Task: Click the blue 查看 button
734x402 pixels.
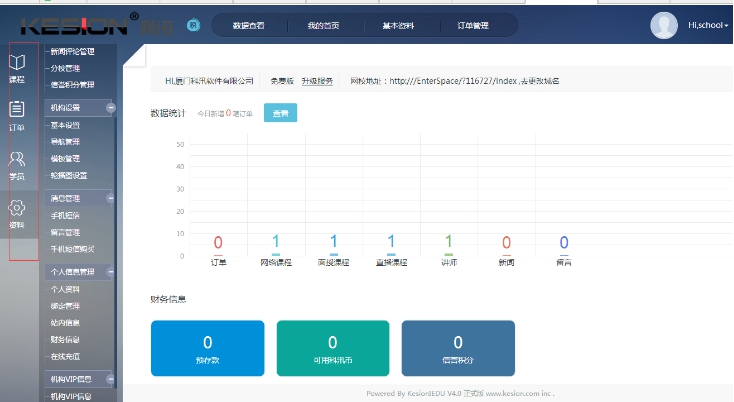Action: (x=280, y=113)
